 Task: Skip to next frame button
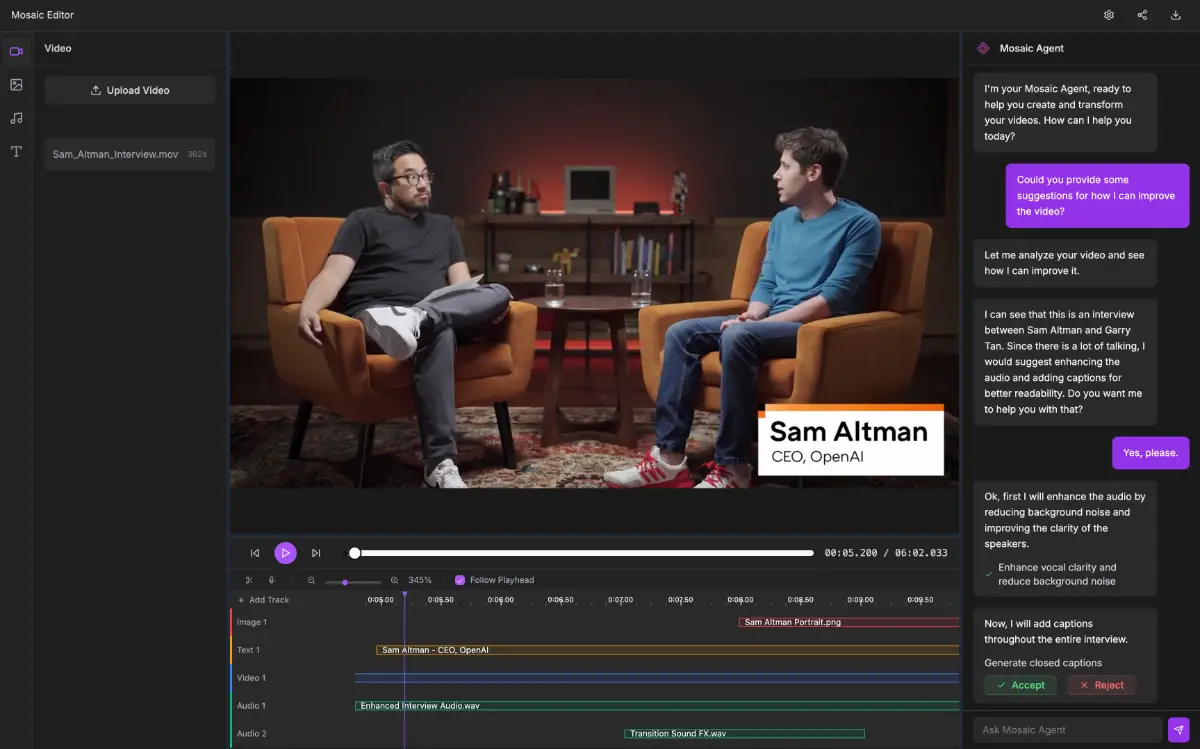316,553
